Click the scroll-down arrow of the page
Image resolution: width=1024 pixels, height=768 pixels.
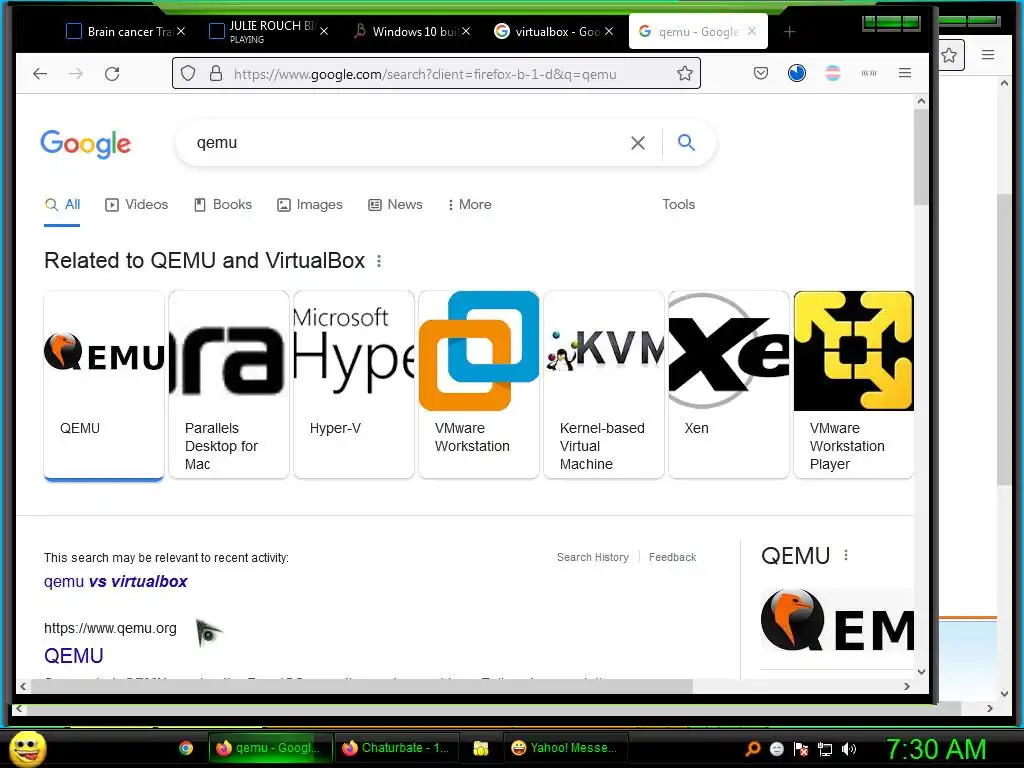[921, 671]
